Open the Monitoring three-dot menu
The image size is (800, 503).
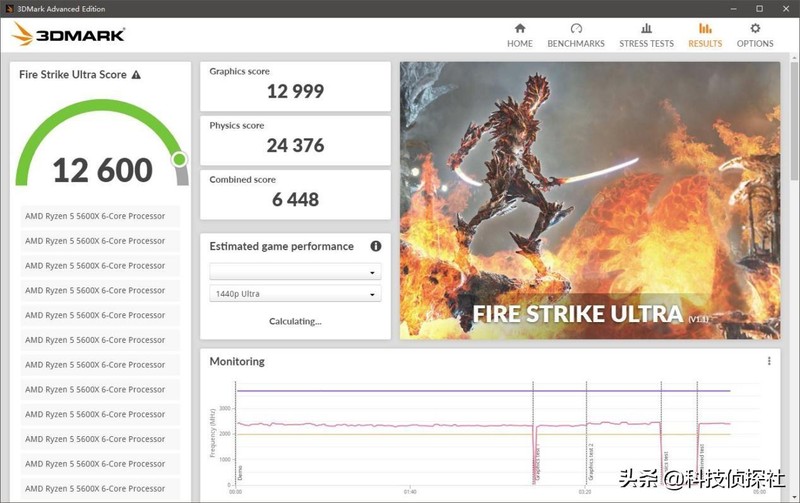[x=769, y=361]
